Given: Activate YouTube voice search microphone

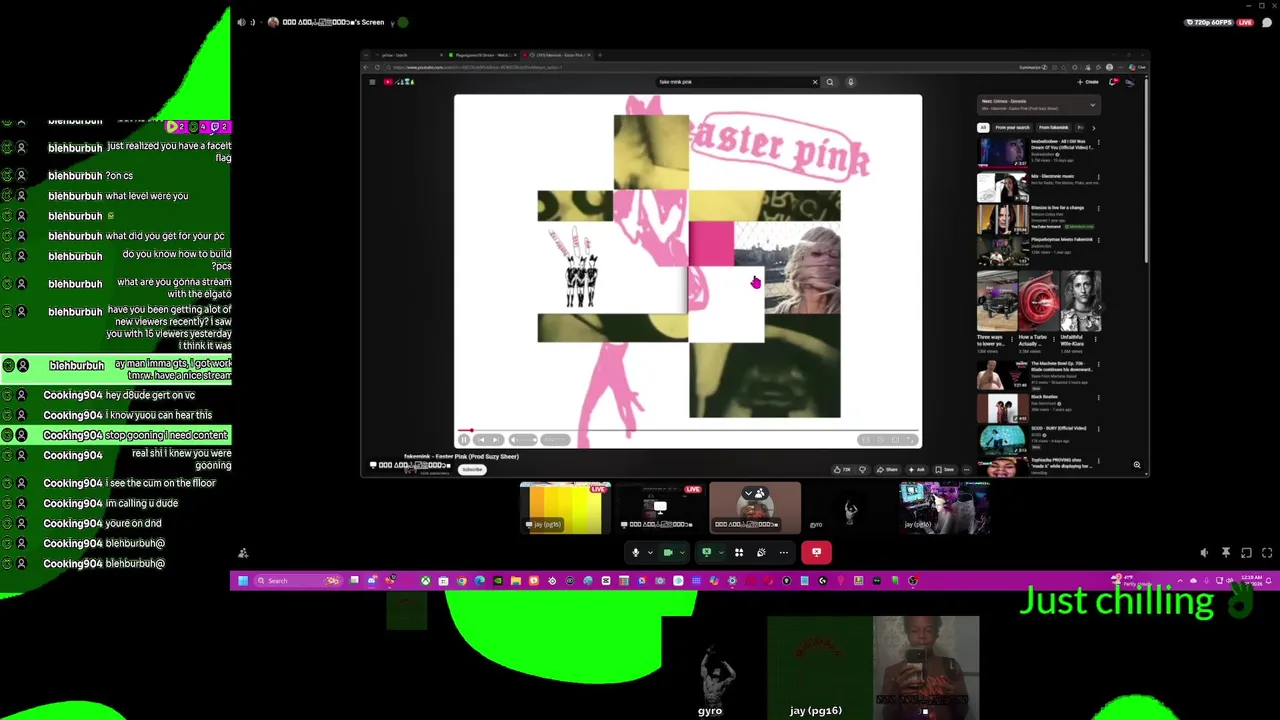Looking at the screenshot, I should click(850, 82).
